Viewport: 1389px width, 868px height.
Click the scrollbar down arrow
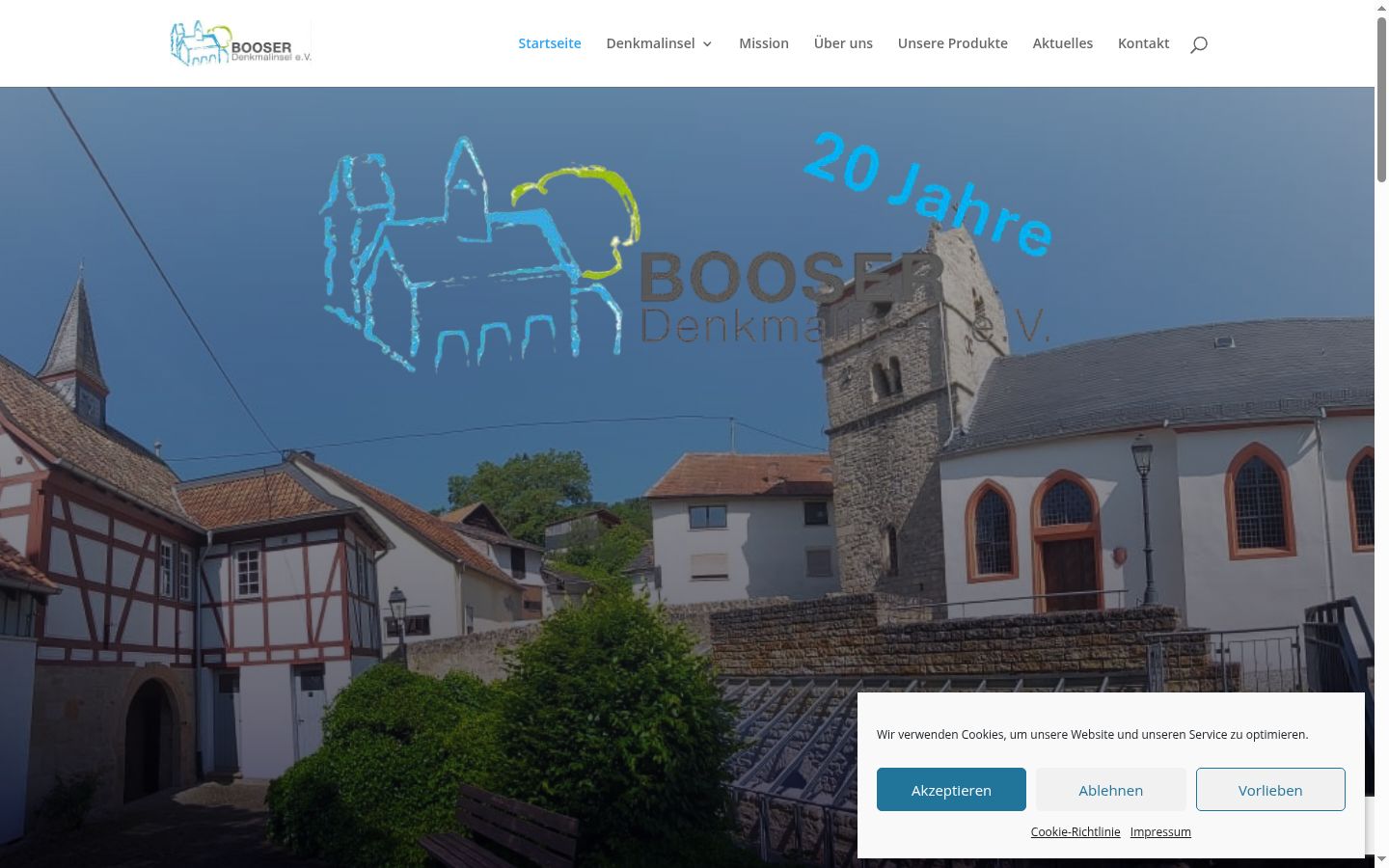(1381, 859)
